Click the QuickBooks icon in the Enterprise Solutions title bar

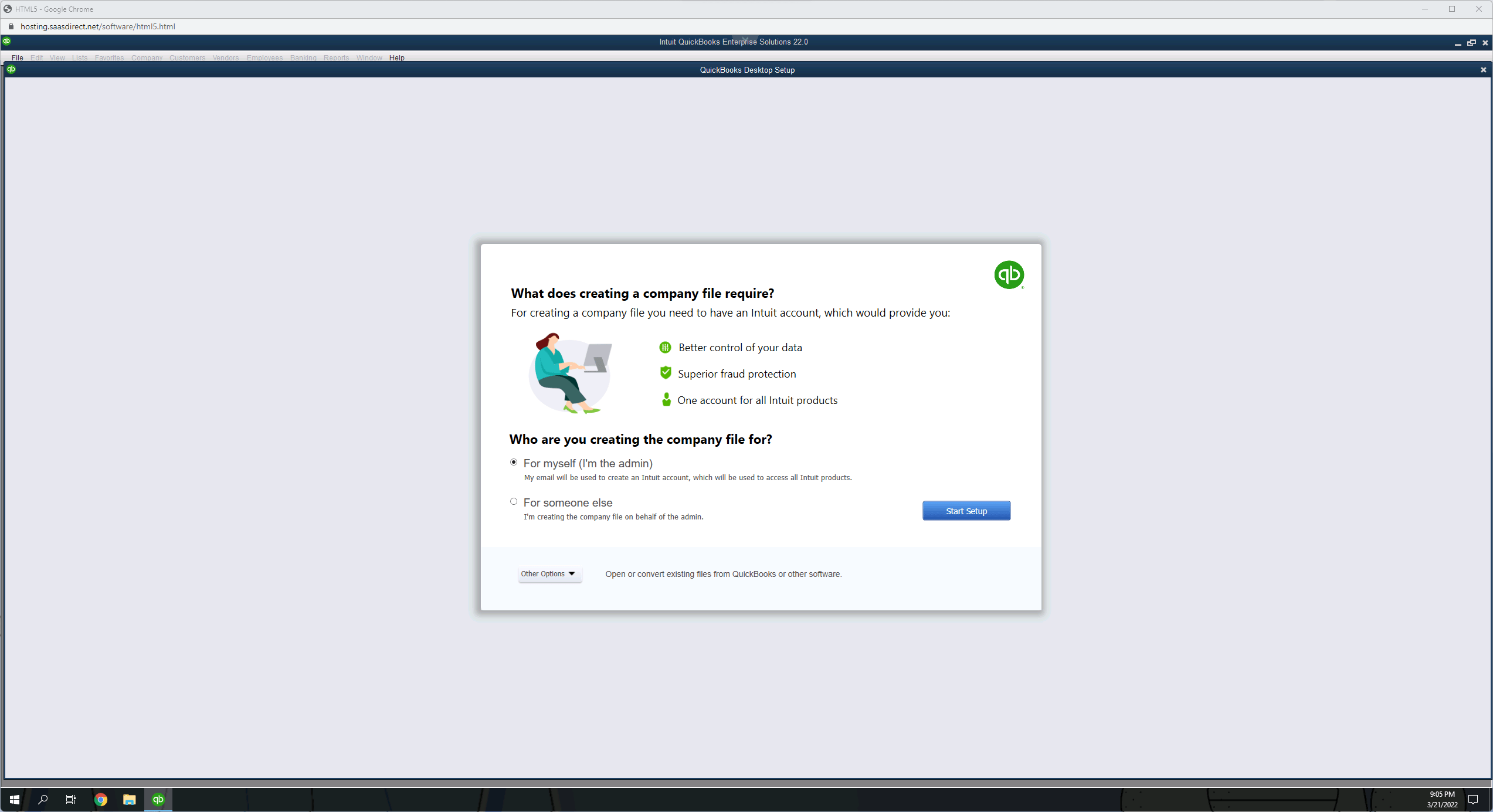pos(6,41)
